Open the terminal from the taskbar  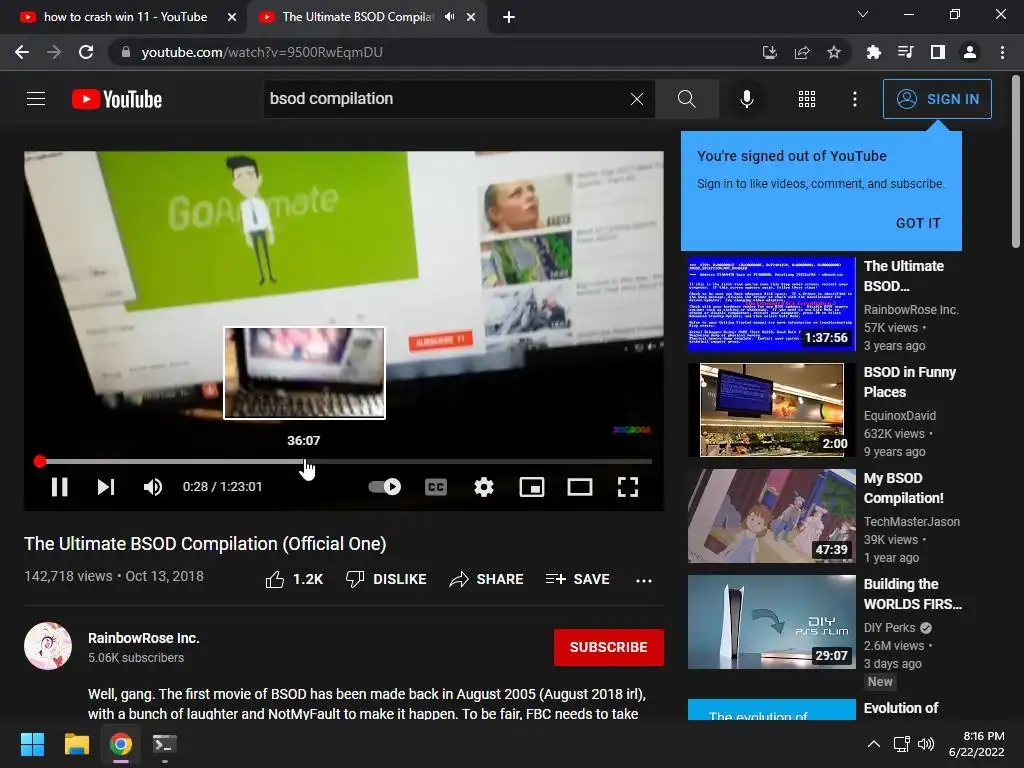pyautogui.click(x=164, y=744)
